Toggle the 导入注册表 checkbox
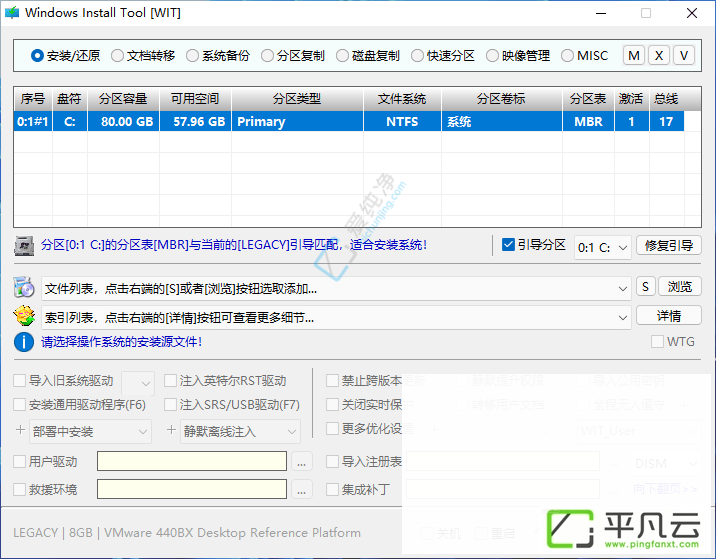Screen dimensions: 716x559 tap(332, 461)
